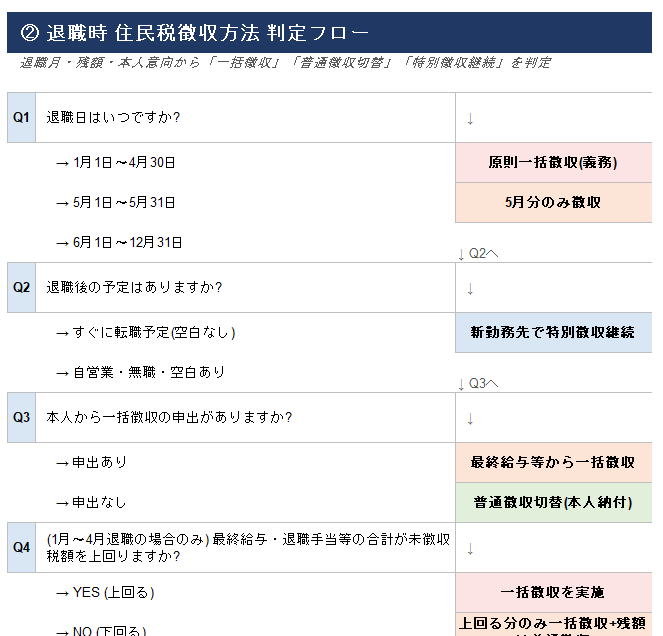Screen dimensions: 663x636
Task: Click the ↓ Q3へ pointer text
Action: pyautogui.click(x=478, y=384)
